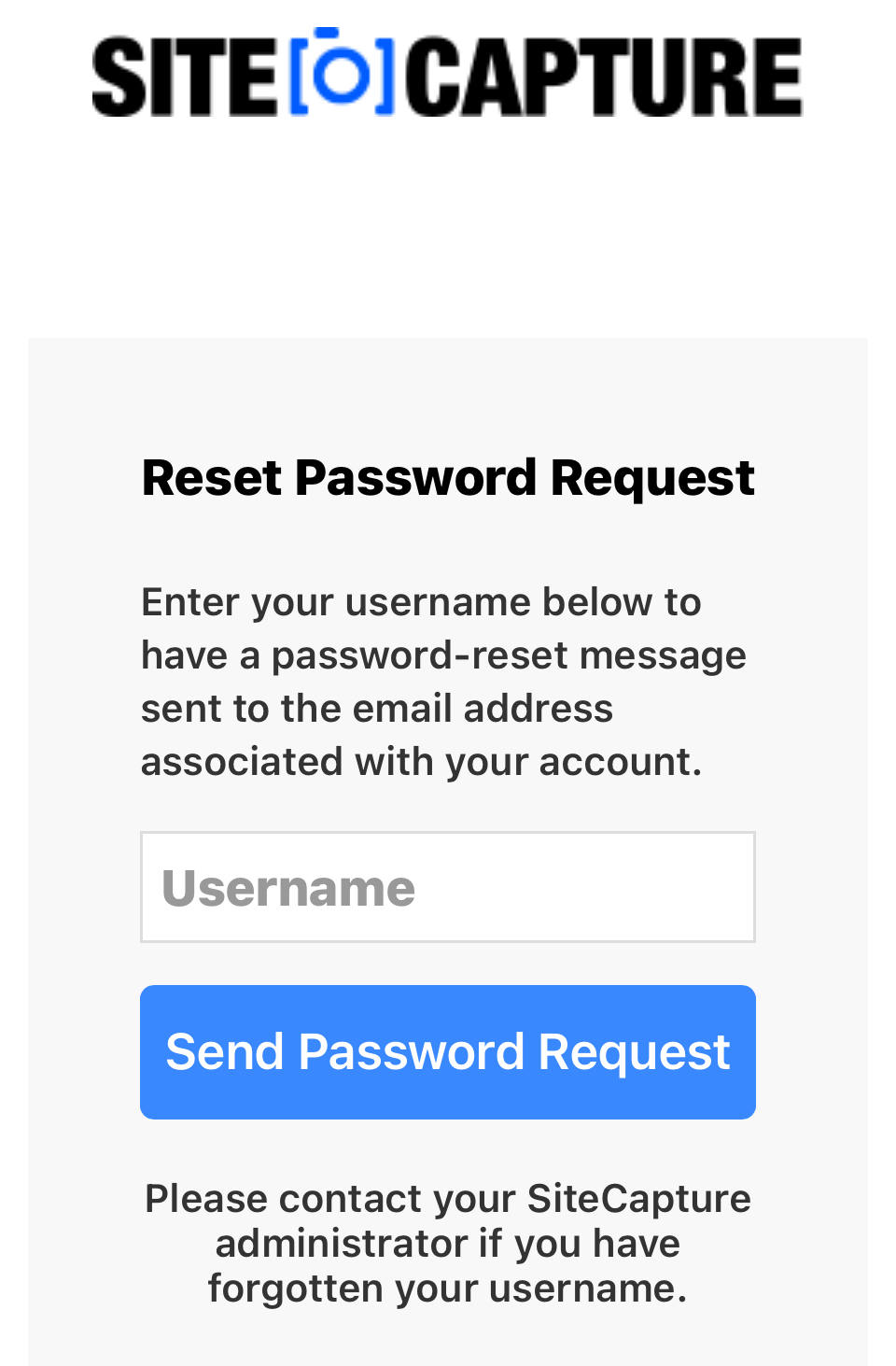896x1366 pixels.
Task: Focus the Username input field
Action: click(x=448, y=887)
